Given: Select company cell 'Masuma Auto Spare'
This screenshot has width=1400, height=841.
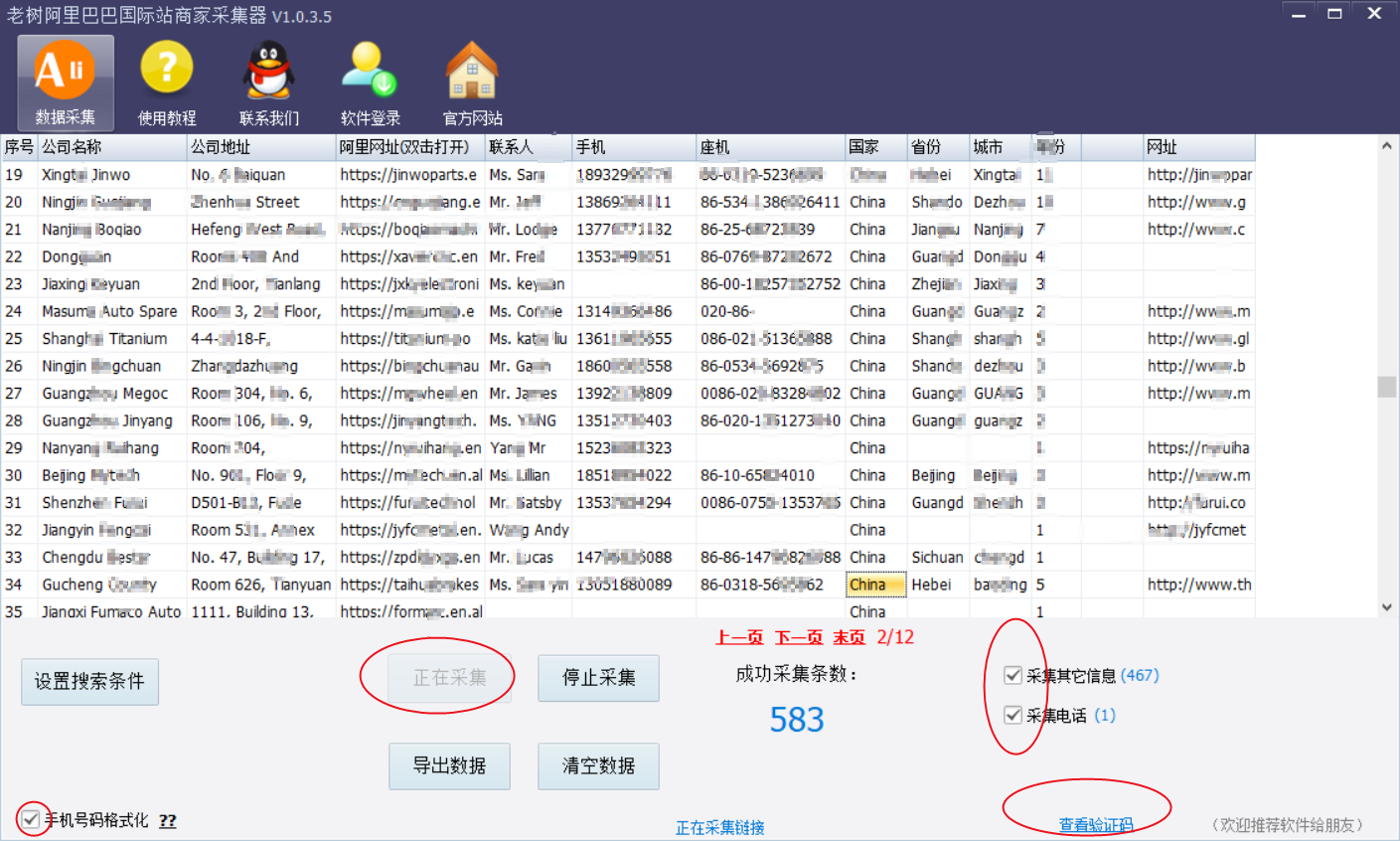Looking at the screenshot, I should point(112,311).
